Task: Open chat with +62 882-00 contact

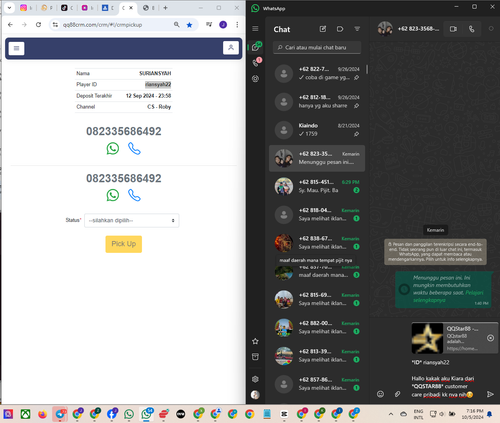Action: point(317,328)
